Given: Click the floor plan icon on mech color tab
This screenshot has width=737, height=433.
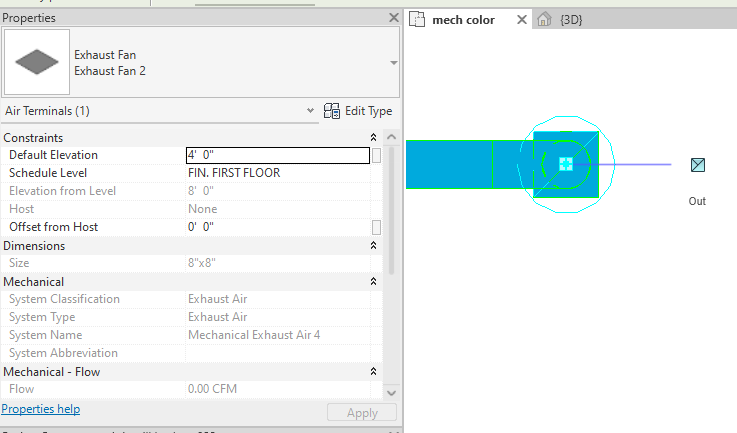Looking at the screenshot, I should click(416, 19).
